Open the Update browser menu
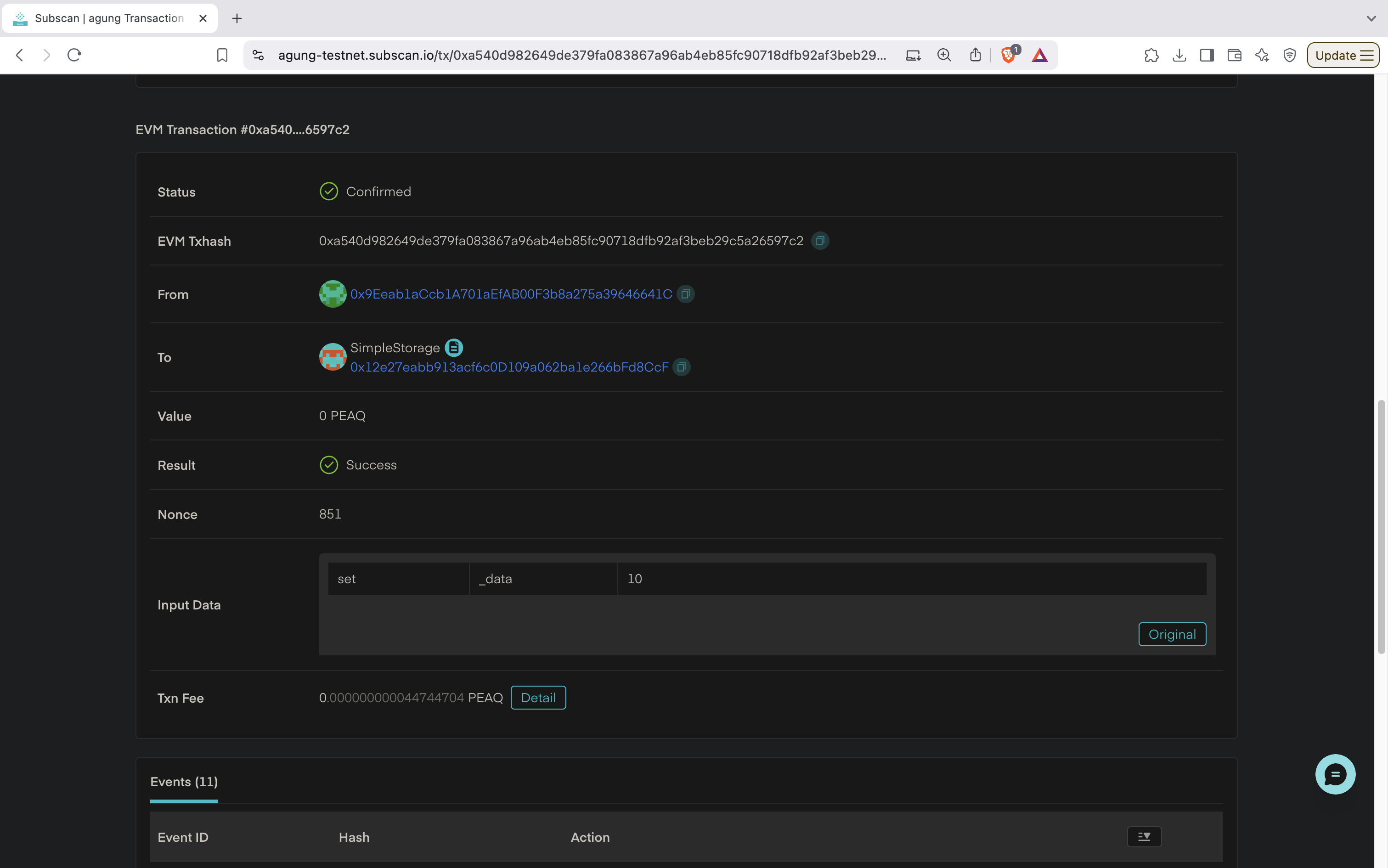Image resolution: width=1388 pixels, height=868 pixels. (1343, 55)
